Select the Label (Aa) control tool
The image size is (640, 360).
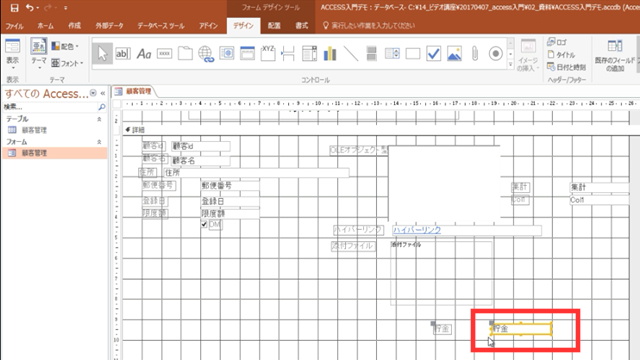point(144,53)
